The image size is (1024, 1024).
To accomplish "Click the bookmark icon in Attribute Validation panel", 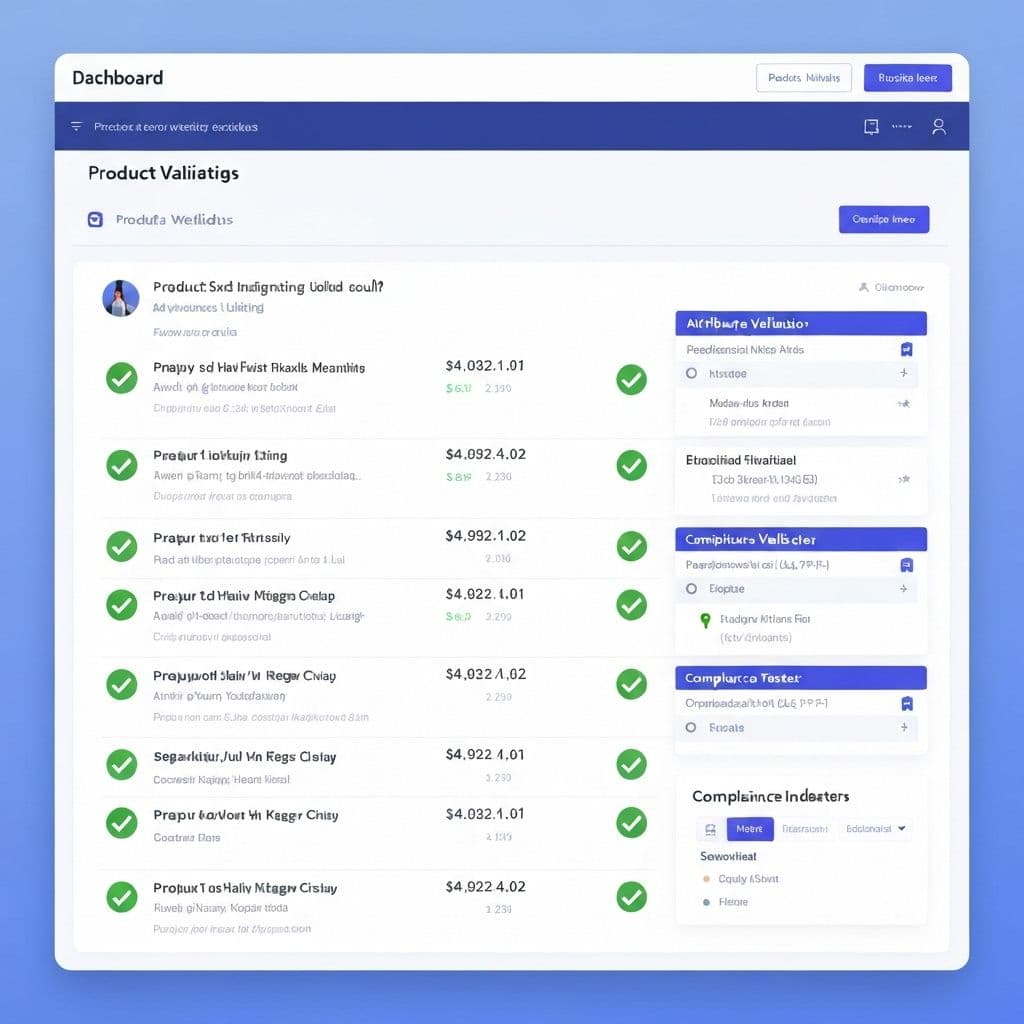I will [x=906, y=350].
